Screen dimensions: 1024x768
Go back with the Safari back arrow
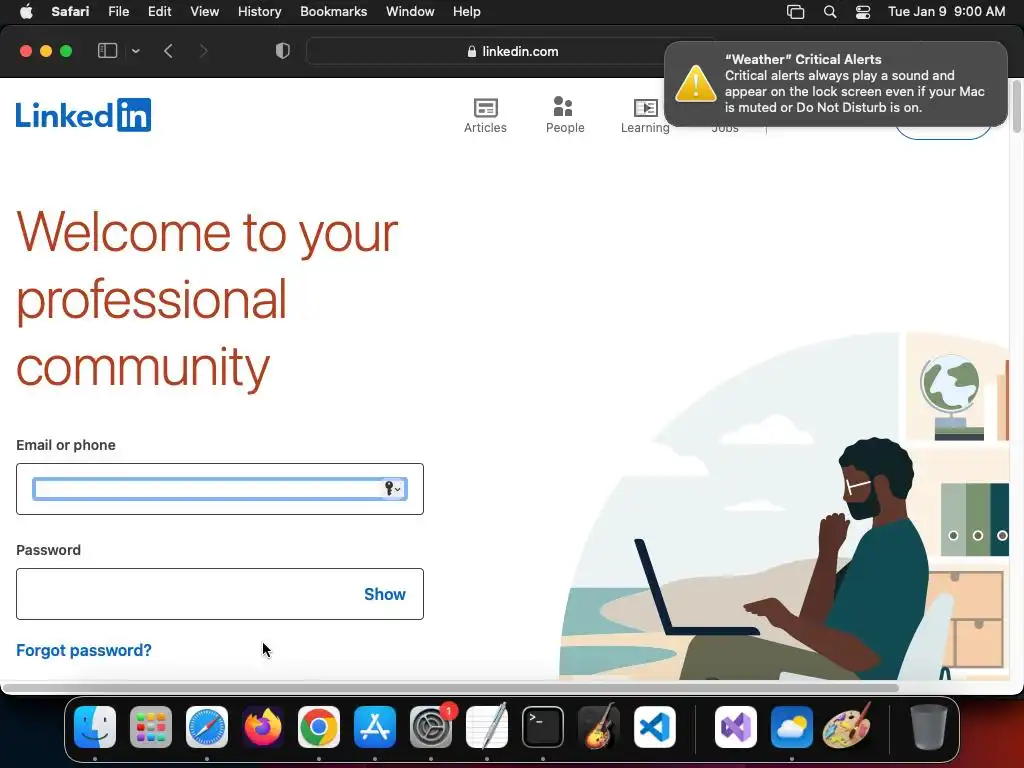pos(168,51)
